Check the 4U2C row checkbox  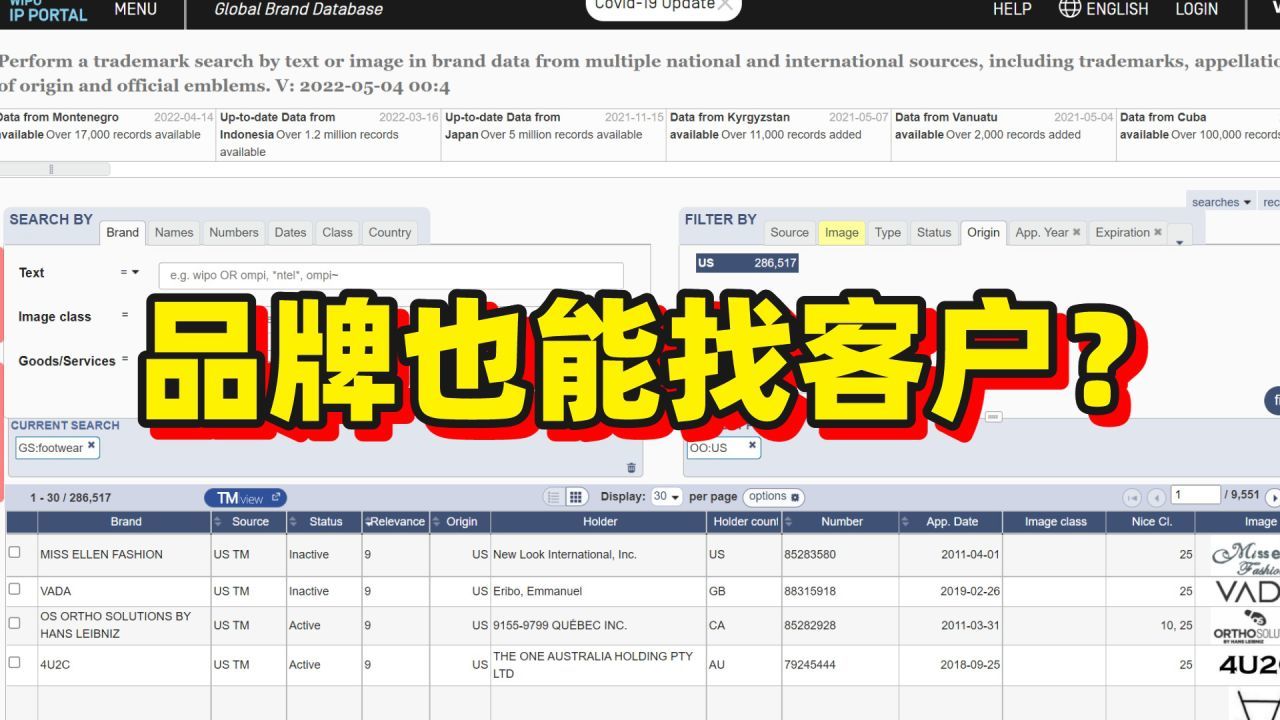14,662
